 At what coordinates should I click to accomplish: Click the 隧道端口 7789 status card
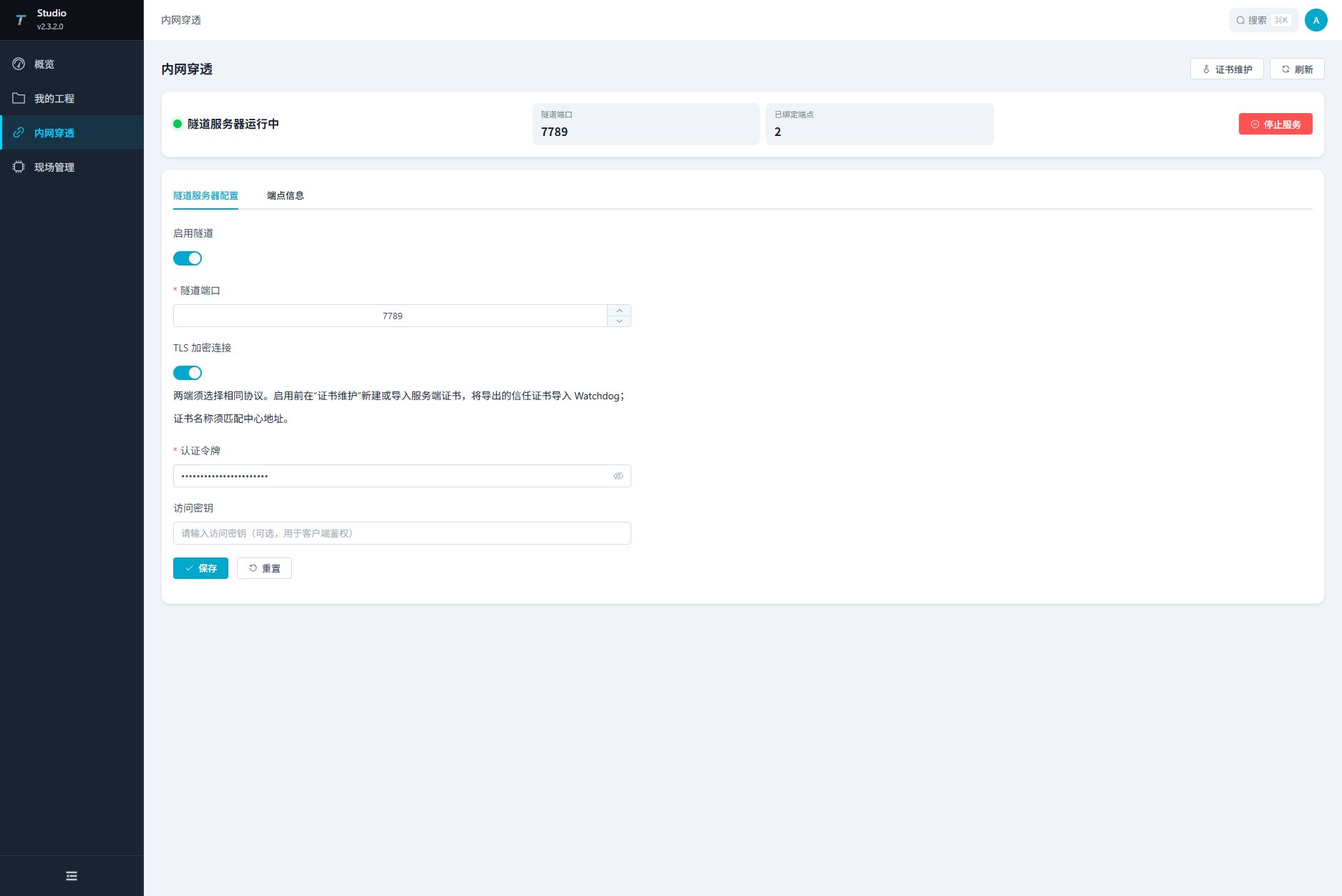(646, 124)
